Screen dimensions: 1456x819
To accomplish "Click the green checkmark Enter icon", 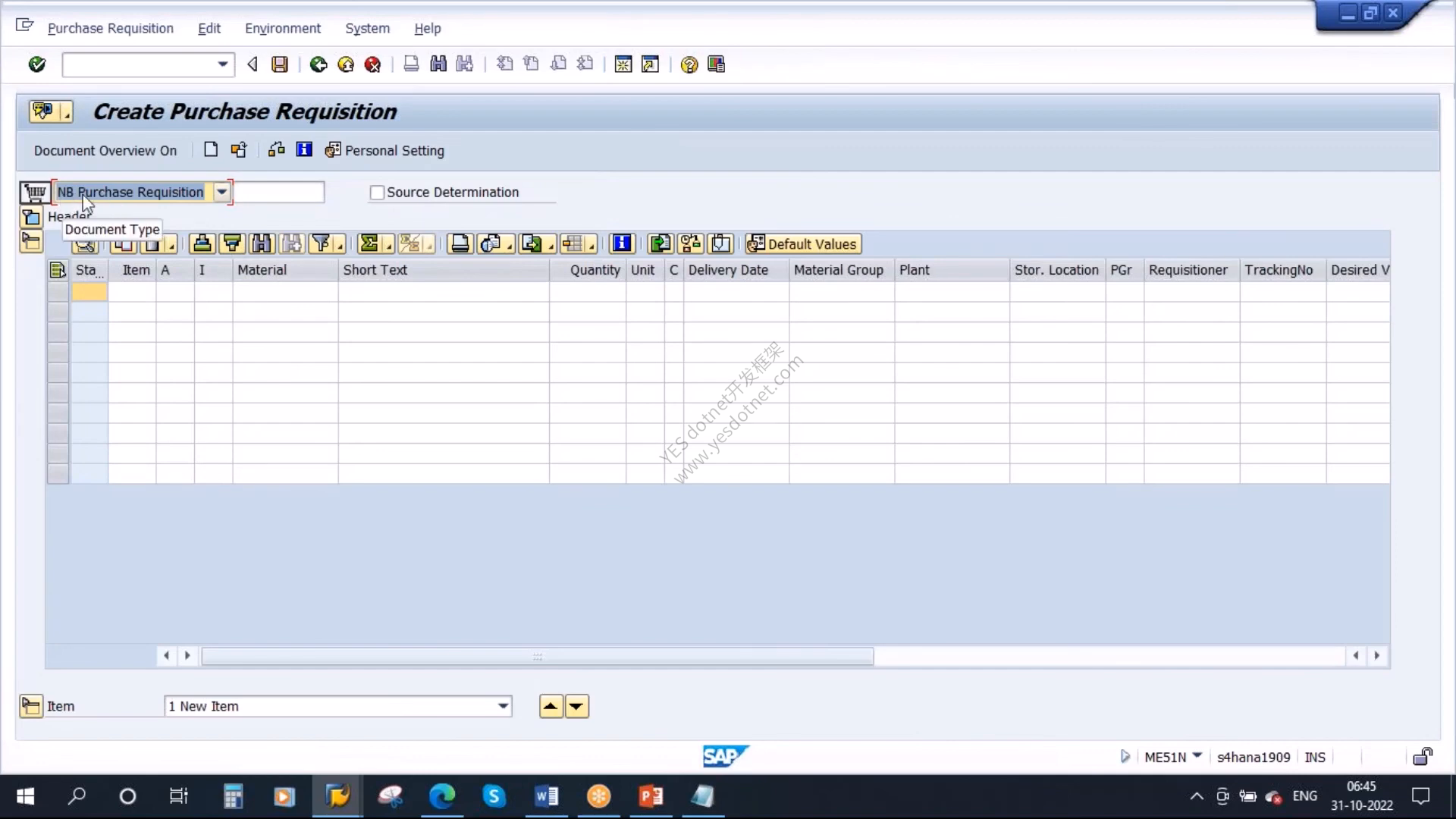I will [x=36, y=64].
